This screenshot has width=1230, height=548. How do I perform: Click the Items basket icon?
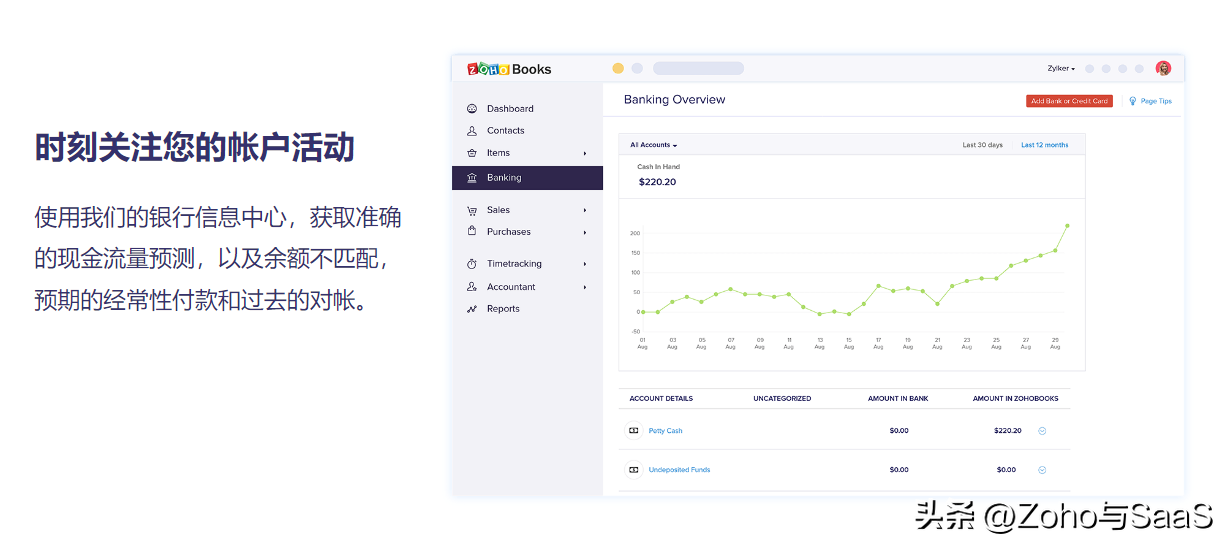pos(472,153)
